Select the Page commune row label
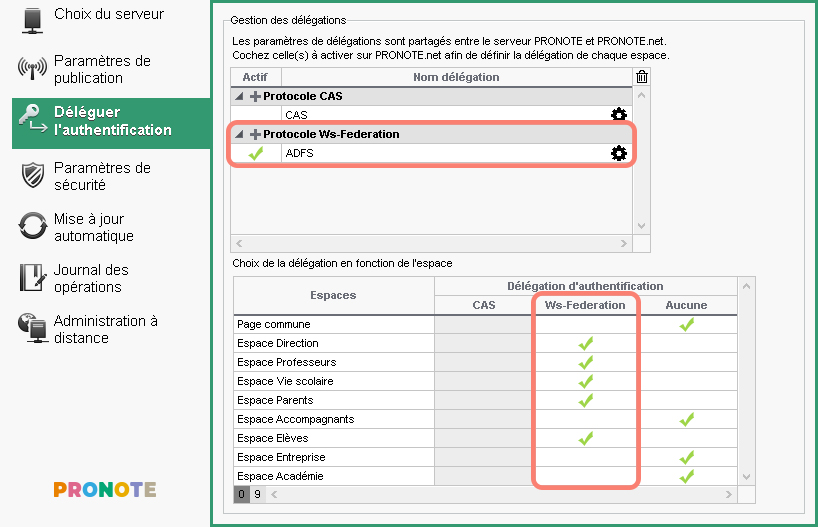Screen dimensions: 818x527 [x=273, y=325]
